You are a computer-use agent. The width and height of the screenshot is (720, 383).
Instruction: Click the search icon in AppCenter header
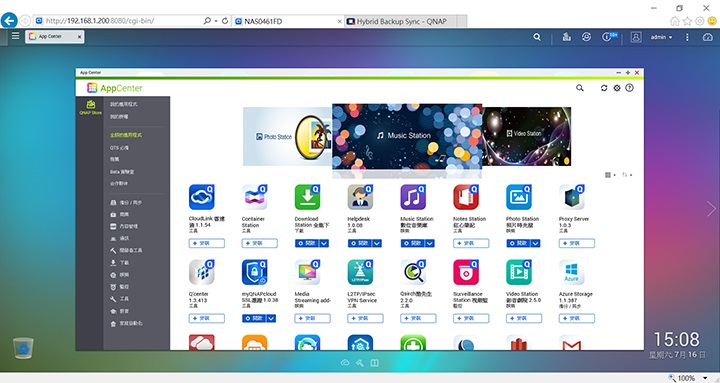pyautogui.click(x=580, y=88)
